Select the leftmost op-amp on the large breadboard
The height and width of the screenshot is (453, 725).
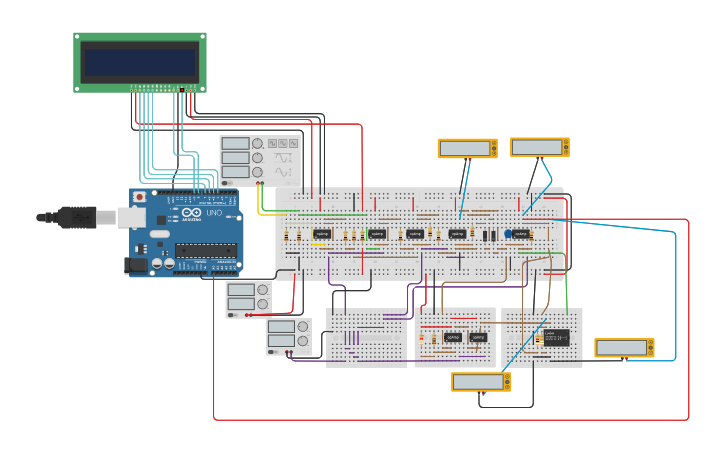point(321,235)
